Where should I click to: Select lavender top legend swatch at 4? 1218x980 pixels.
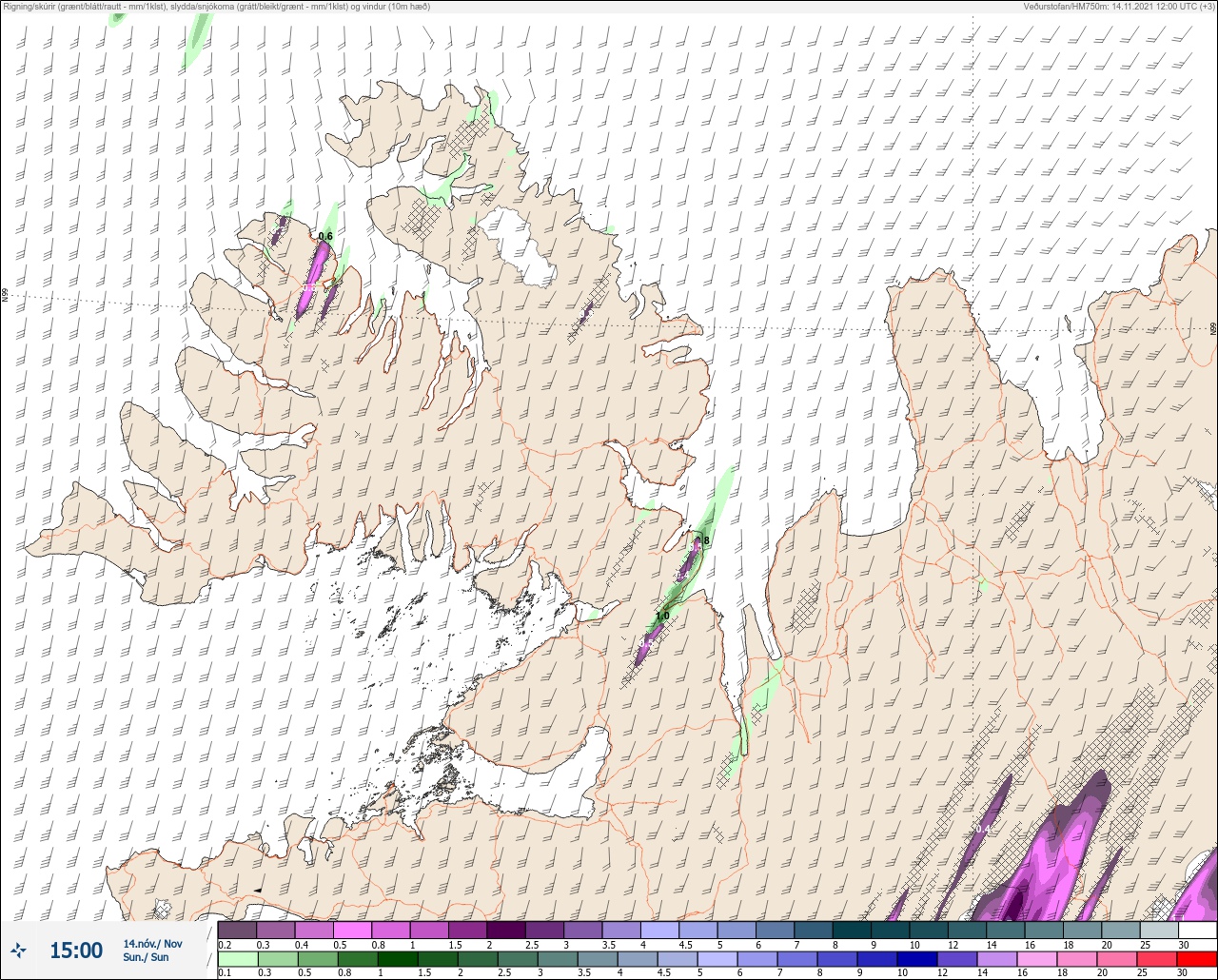tap(659, 930)
